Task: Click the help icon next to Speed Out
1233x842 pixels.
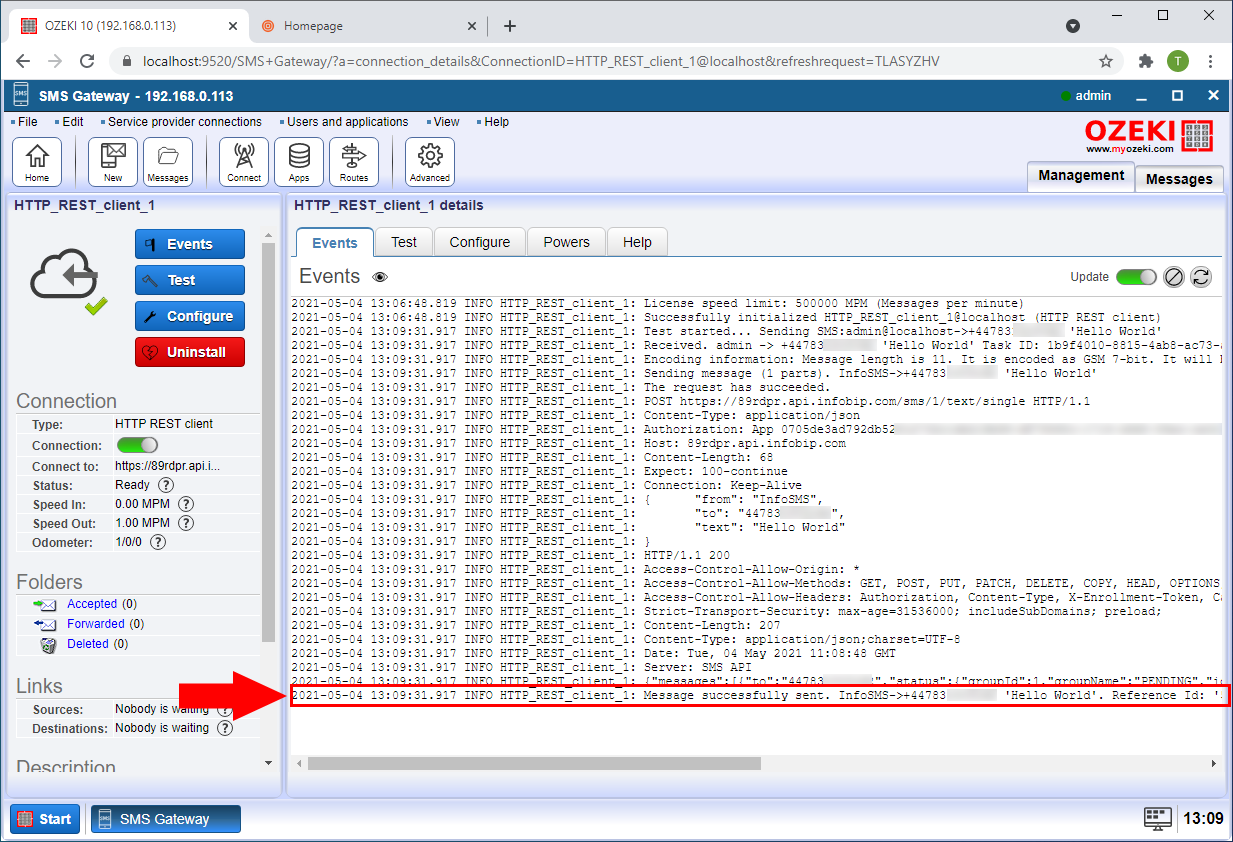Action: pos(185,523)
